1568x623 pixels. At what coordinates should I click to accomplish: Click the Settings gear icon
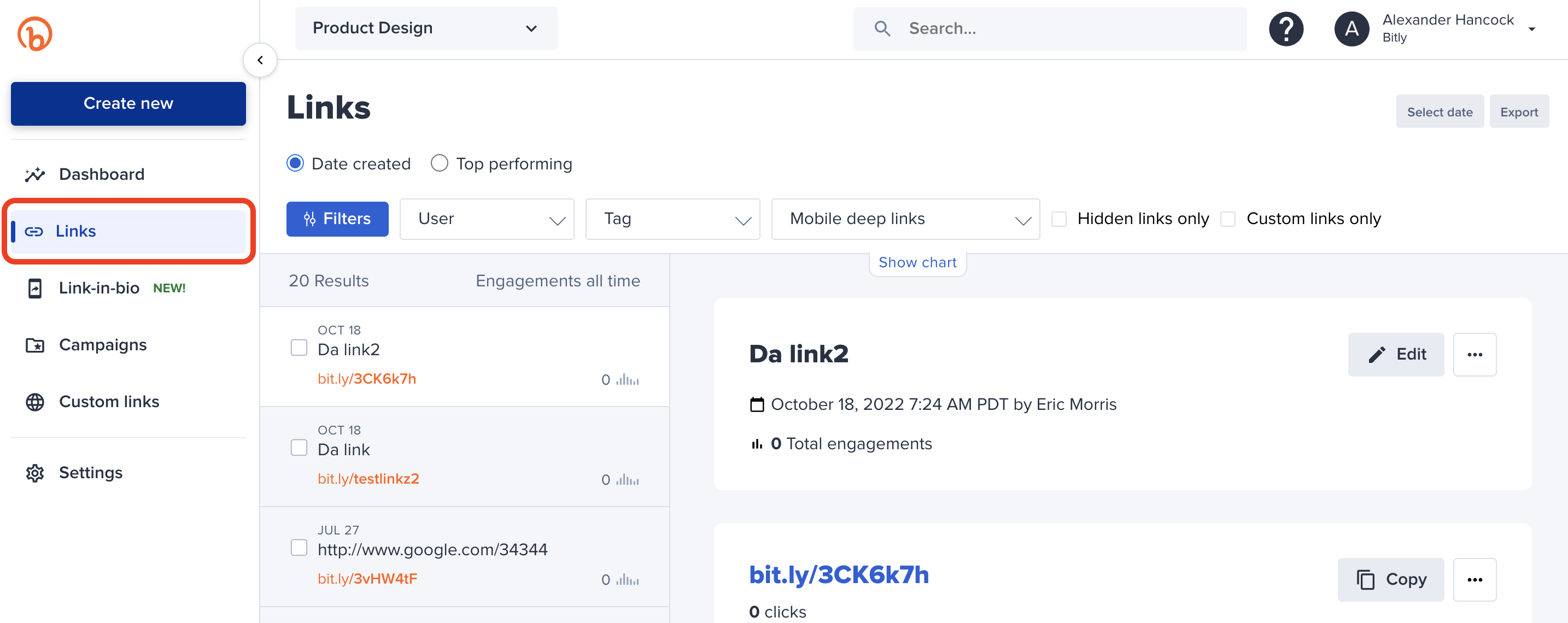(x=35, y=472)
